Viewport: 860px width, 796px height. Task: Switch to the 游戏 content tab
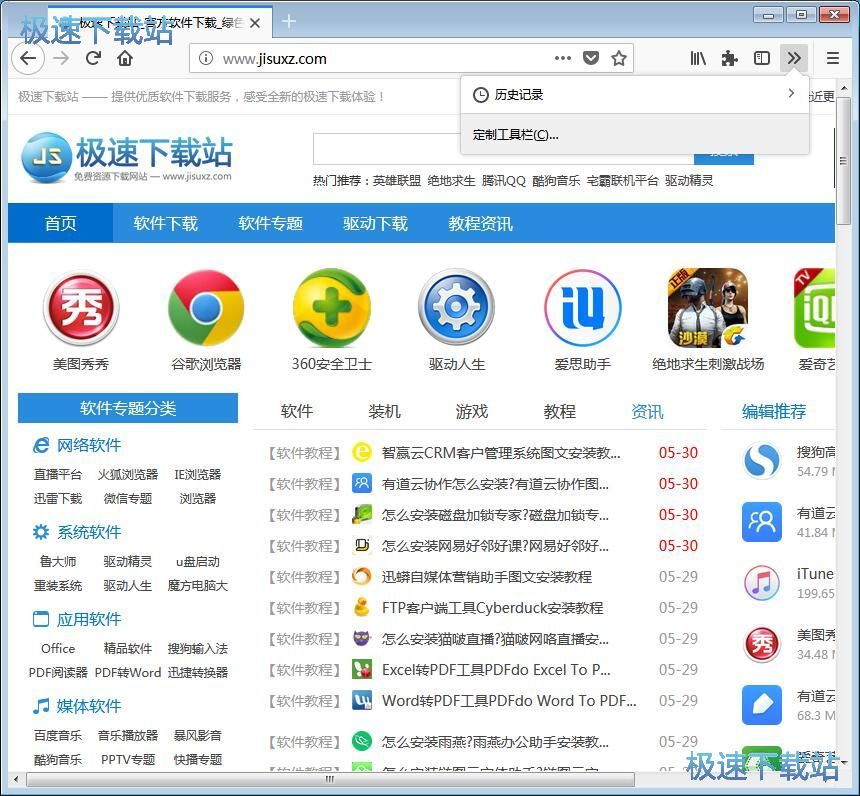tap(472, 411)
